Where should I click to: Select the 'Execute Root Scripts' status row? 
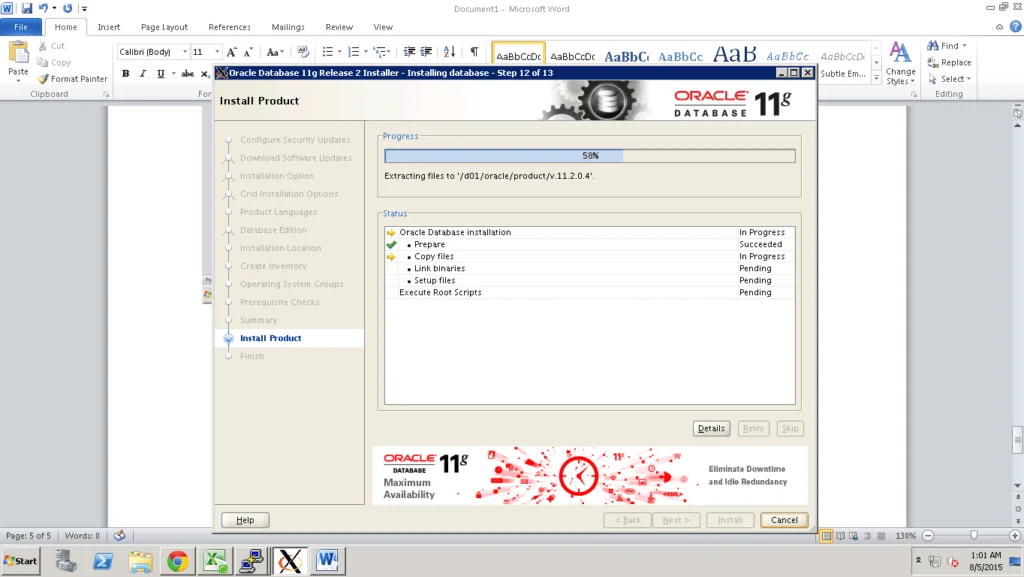[590, 292]
